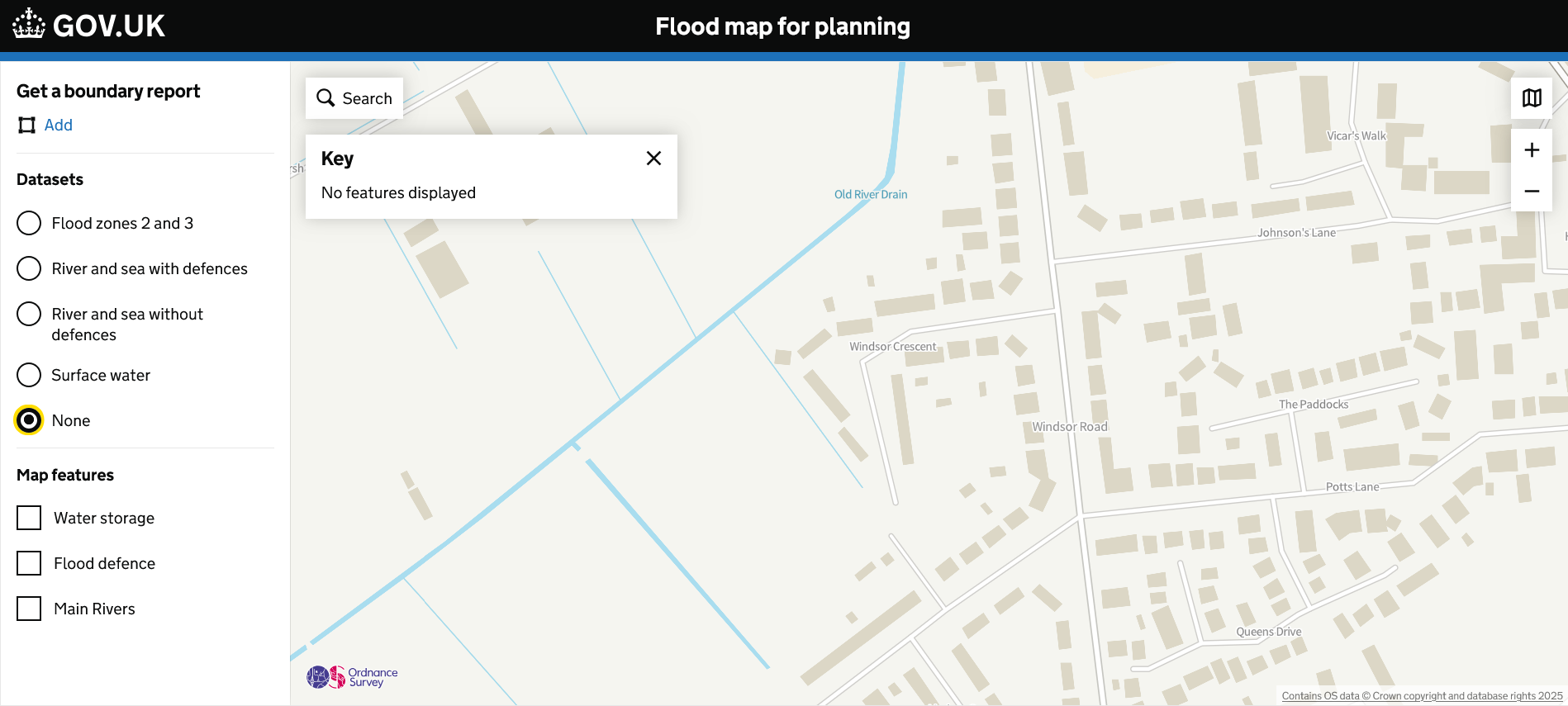Click the Datasets heading
1568x706 pixels.
coord(50,179)
